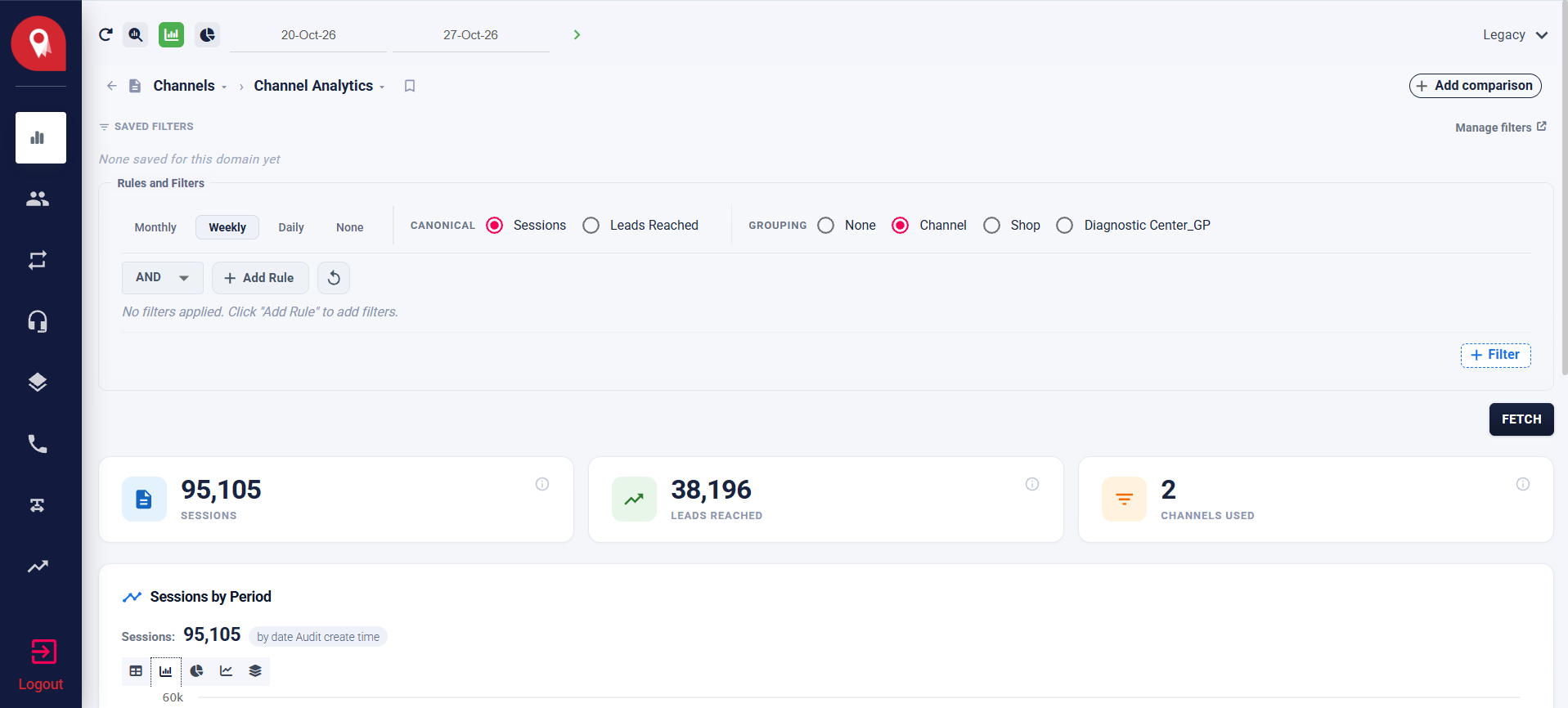Select None grouping radio button
Image resolution: width=1568 pixels, height=708 pixels.
pyautogui.click(x=826, y=226)
